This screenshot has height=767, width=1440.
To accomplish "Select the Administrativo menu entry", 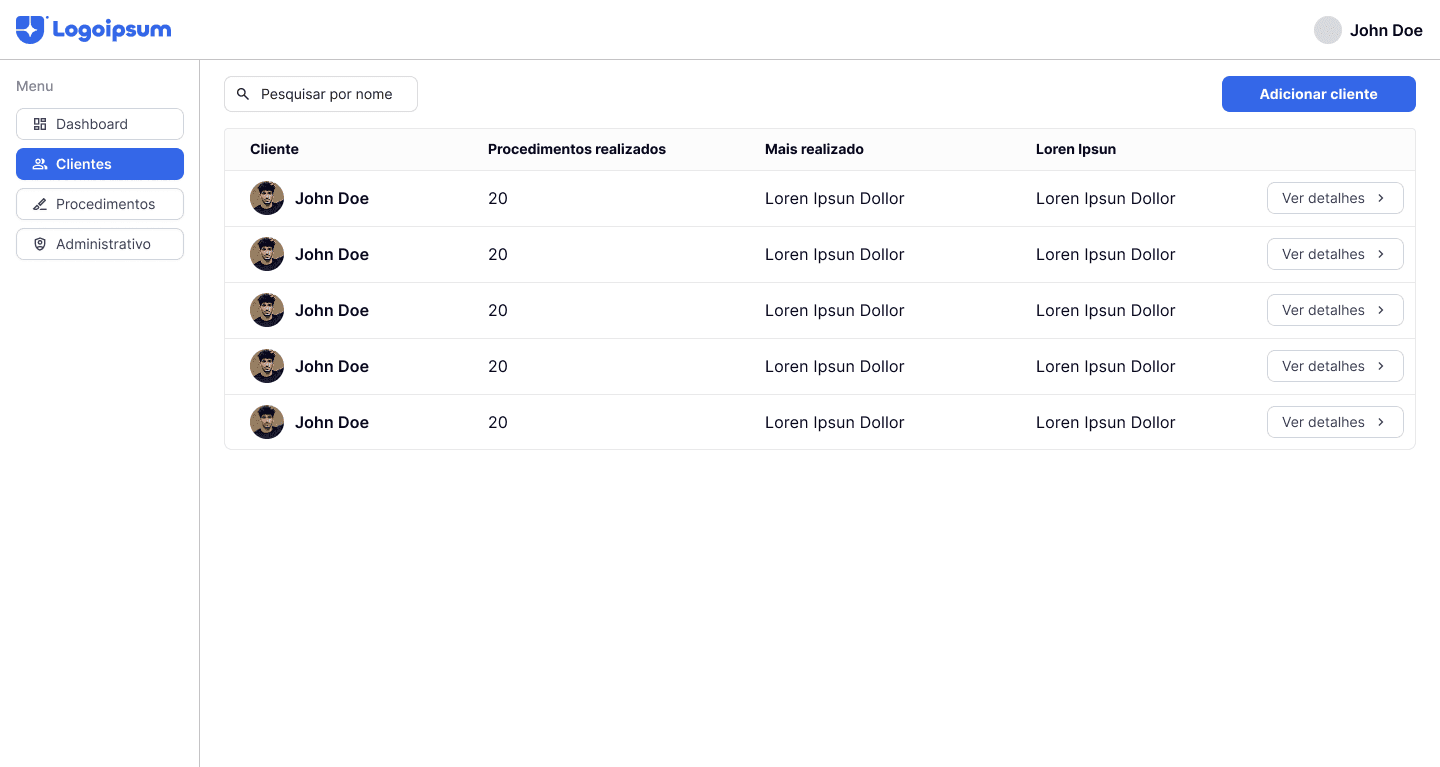I will 103,244.
